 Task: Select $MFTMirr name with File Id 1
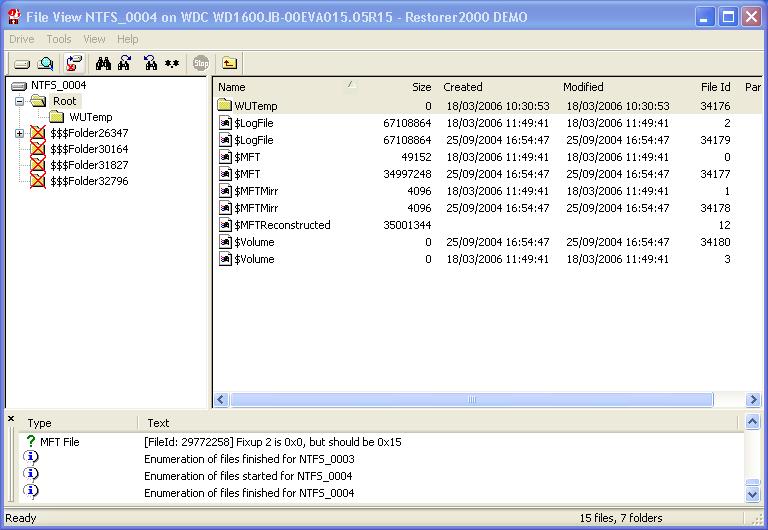point(256,191)
